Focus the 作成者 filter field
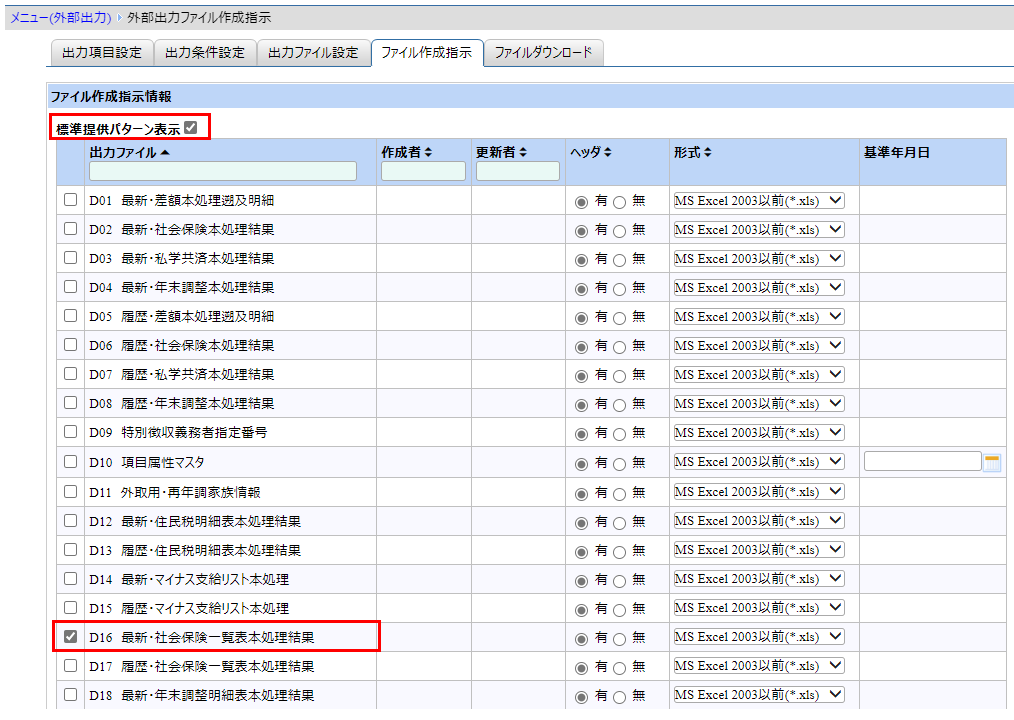The width and height of the screenshot is (1014, 720). 424,171
